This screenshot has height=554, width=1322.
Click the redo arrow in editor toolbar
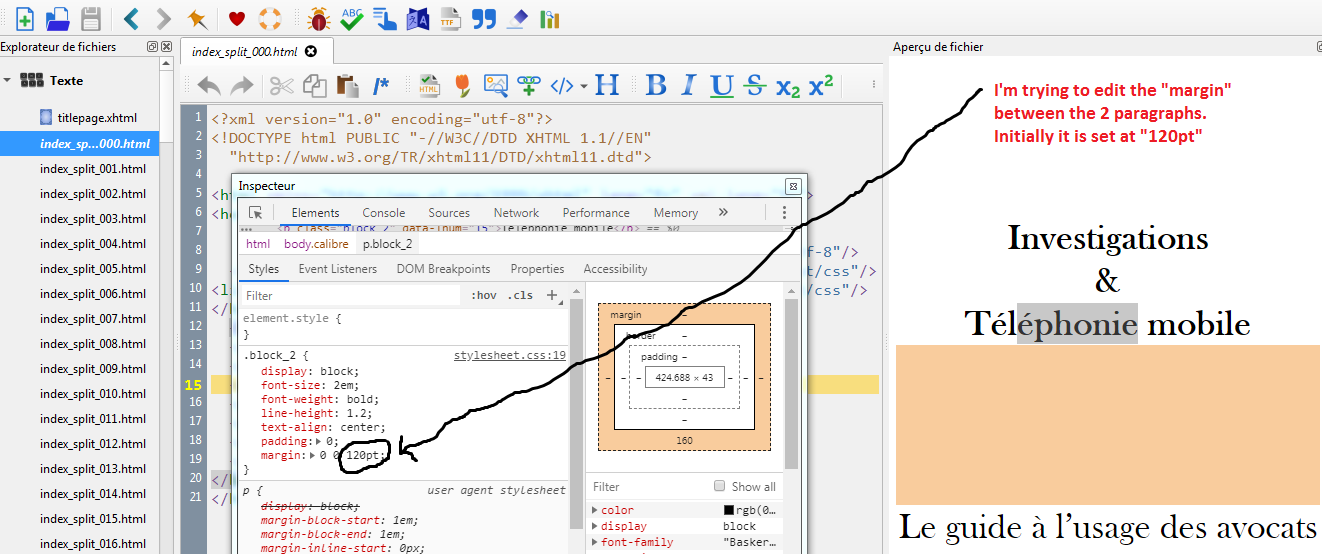(x=241, y=86)
